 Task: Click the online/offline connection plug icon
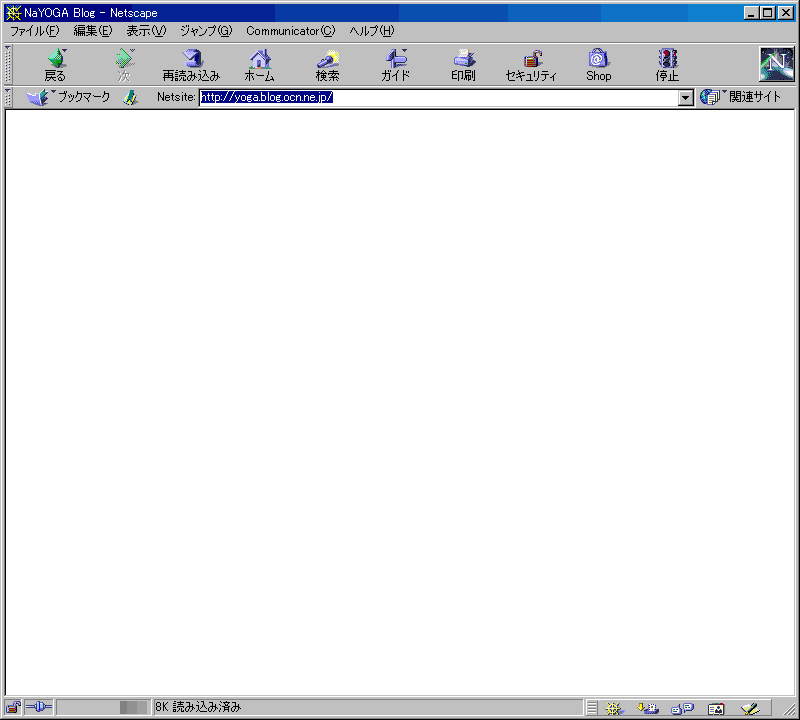click(x=39, y=707)
